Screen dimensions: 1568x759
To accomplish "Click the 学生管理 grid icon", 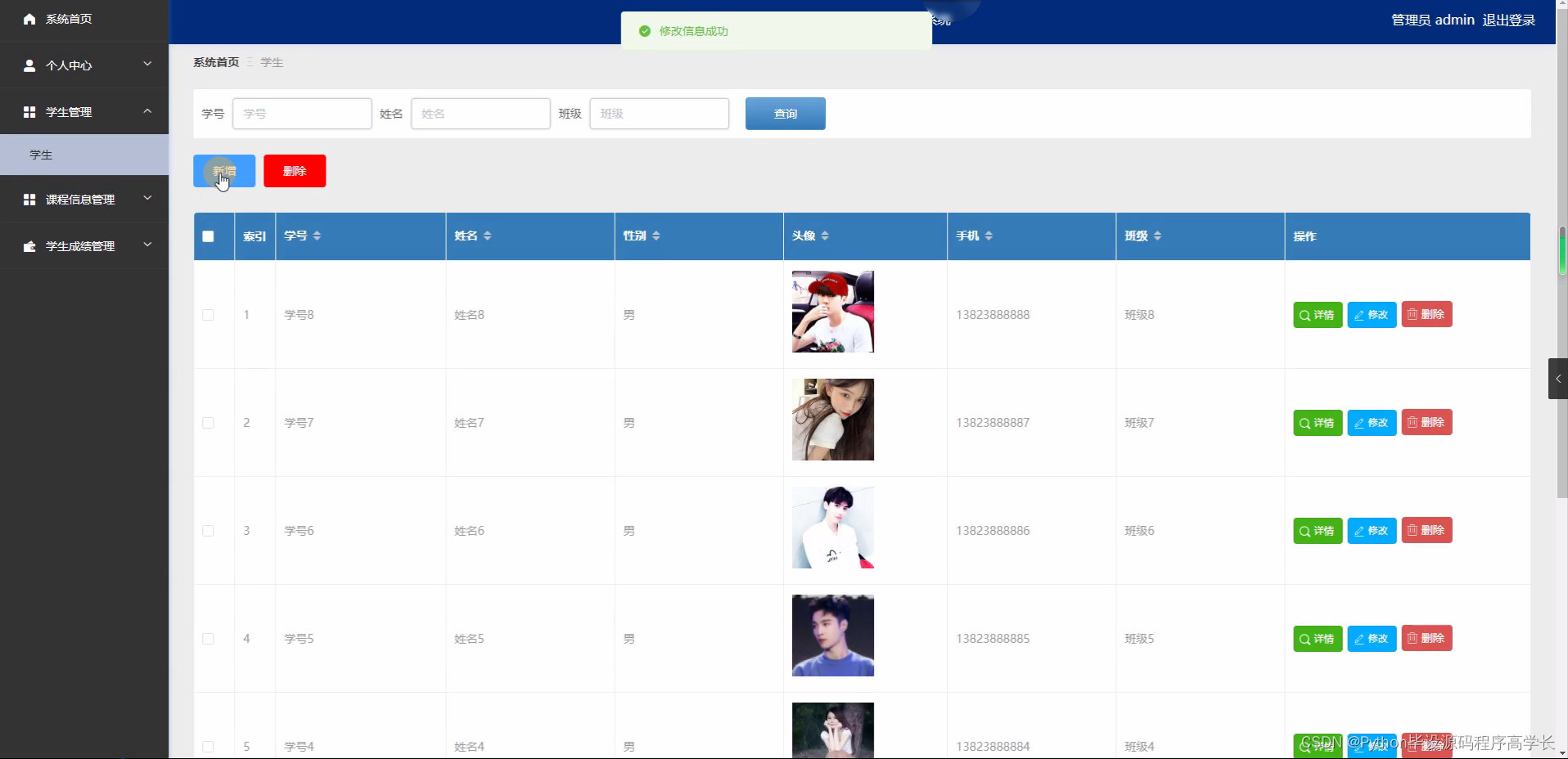I will [x=29, y=112].
